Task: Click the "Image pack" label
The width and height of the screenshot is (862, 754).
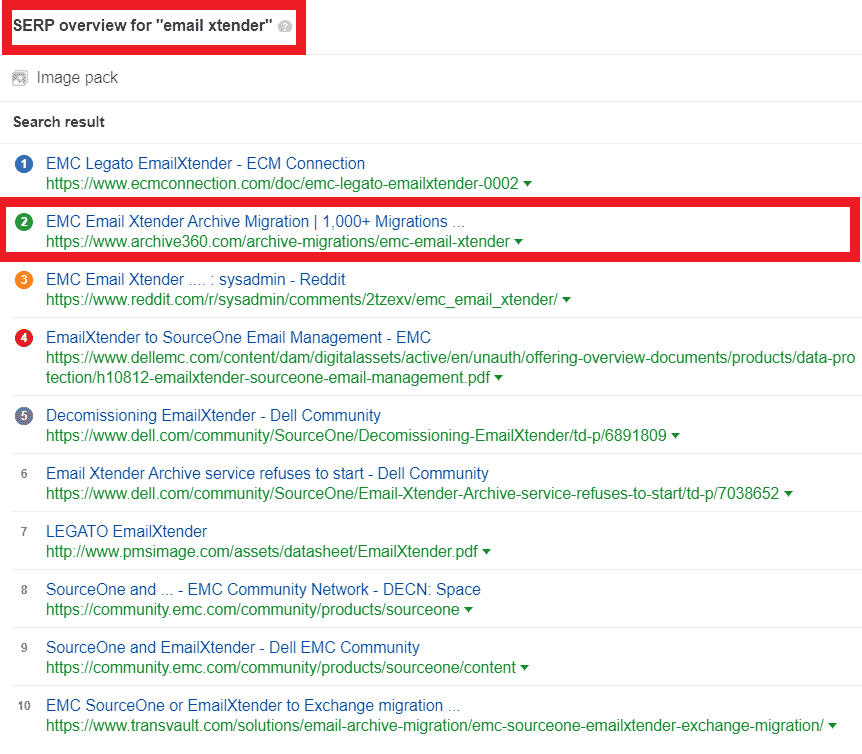Action: [77, 78]
